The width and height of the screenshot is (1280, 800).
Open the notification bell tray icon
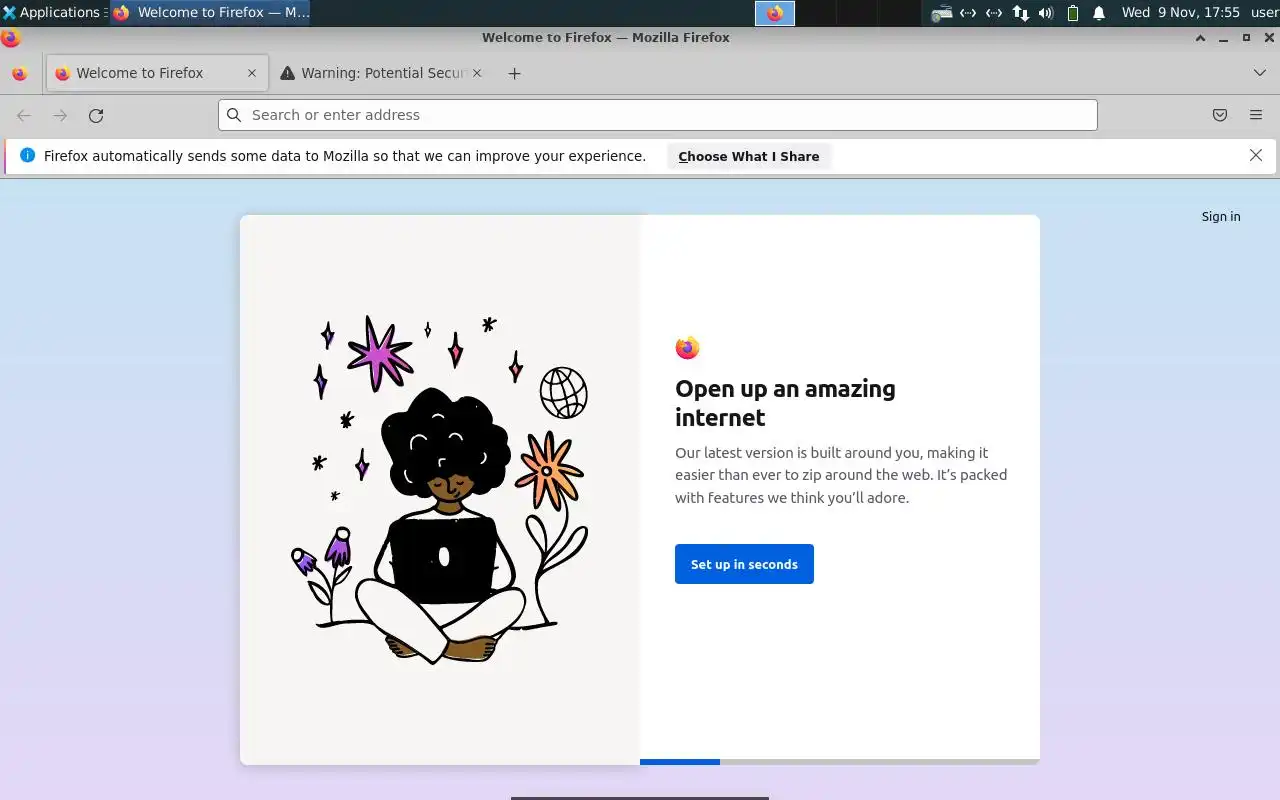tap(1099, 13)
